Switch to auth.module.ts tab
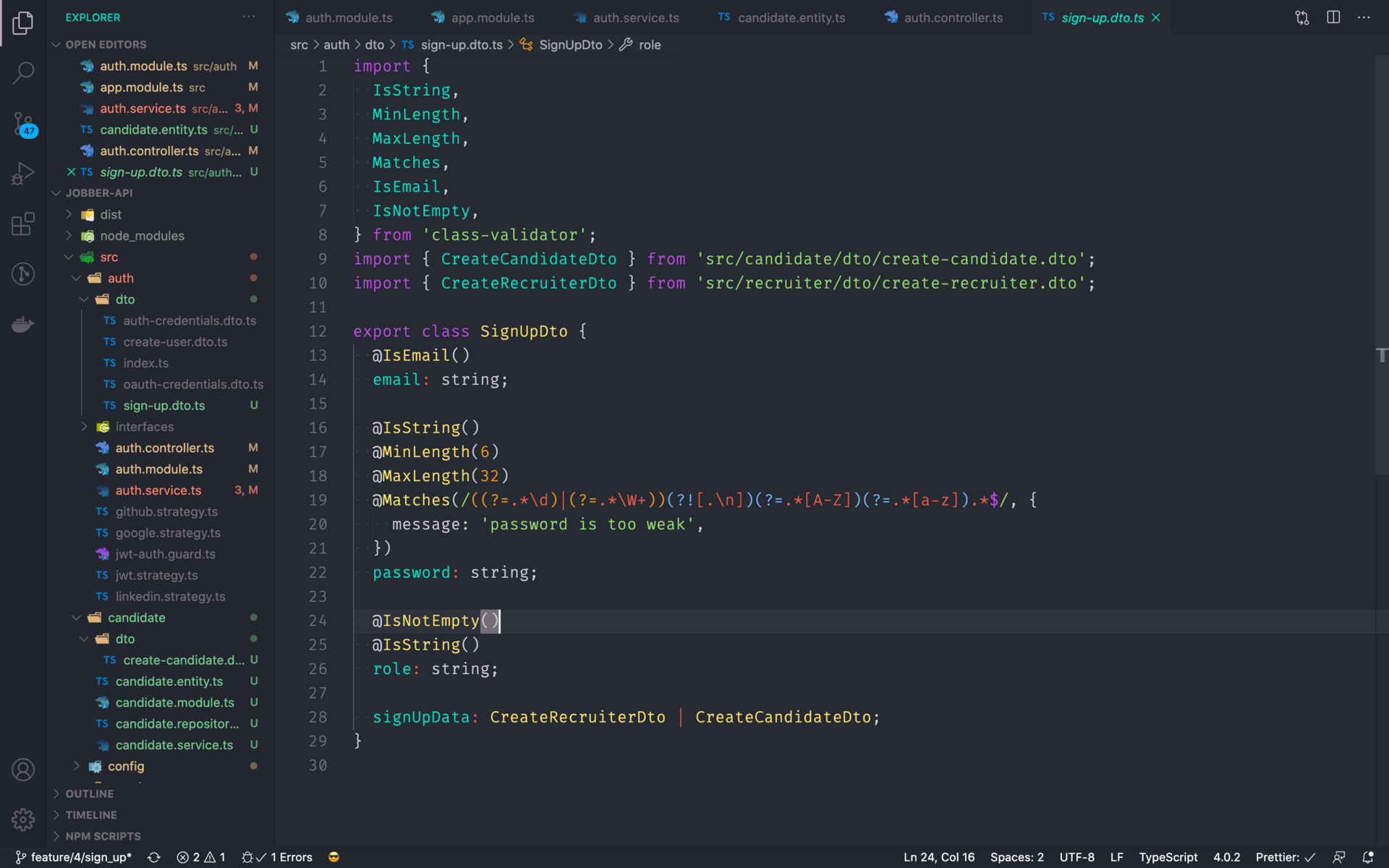Image resolution: width=1389 pixels, height=868 pixels. pos(348,17)
